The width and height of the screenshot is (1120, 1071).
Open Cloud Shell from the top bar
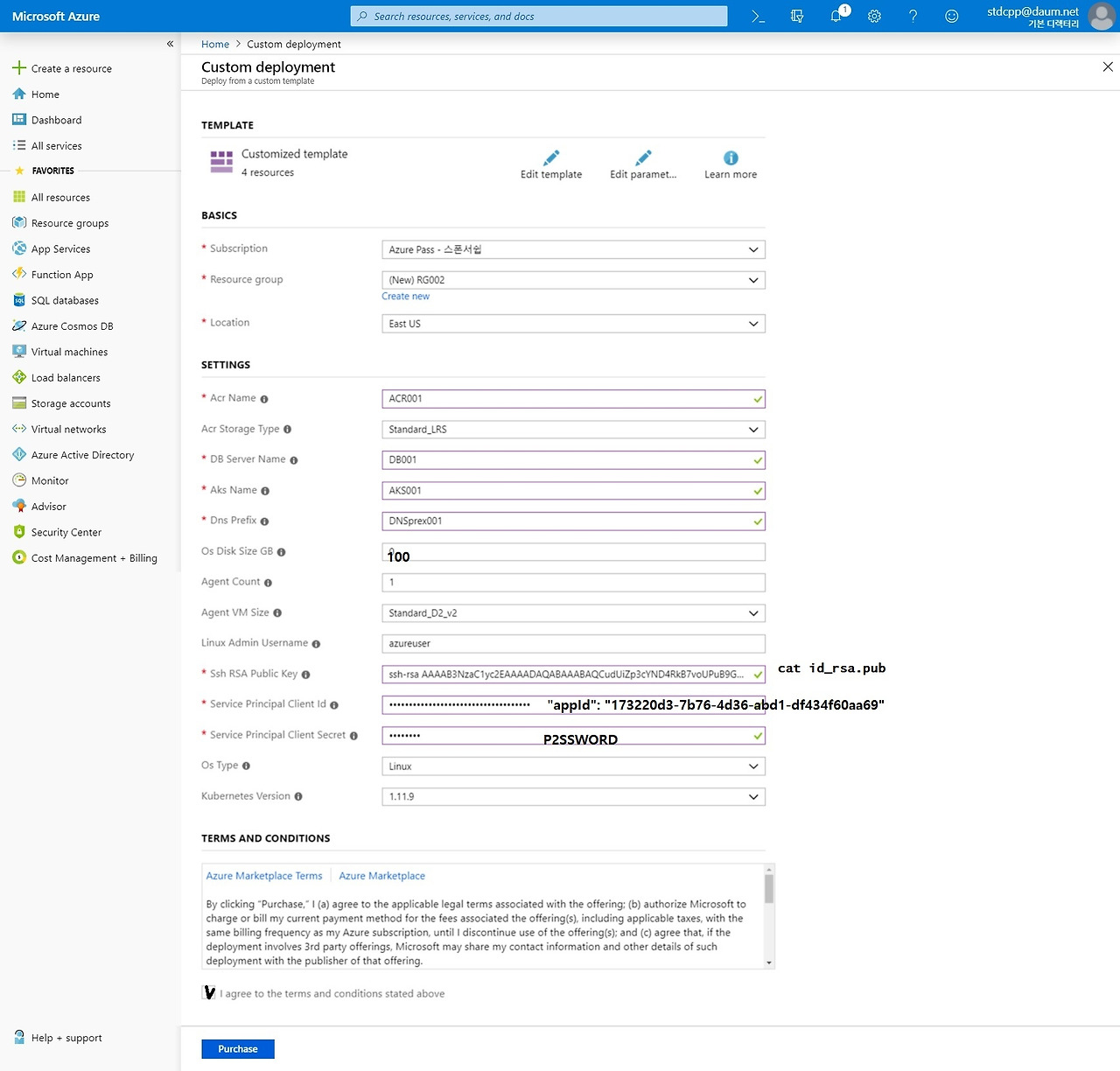click(759, 17)
